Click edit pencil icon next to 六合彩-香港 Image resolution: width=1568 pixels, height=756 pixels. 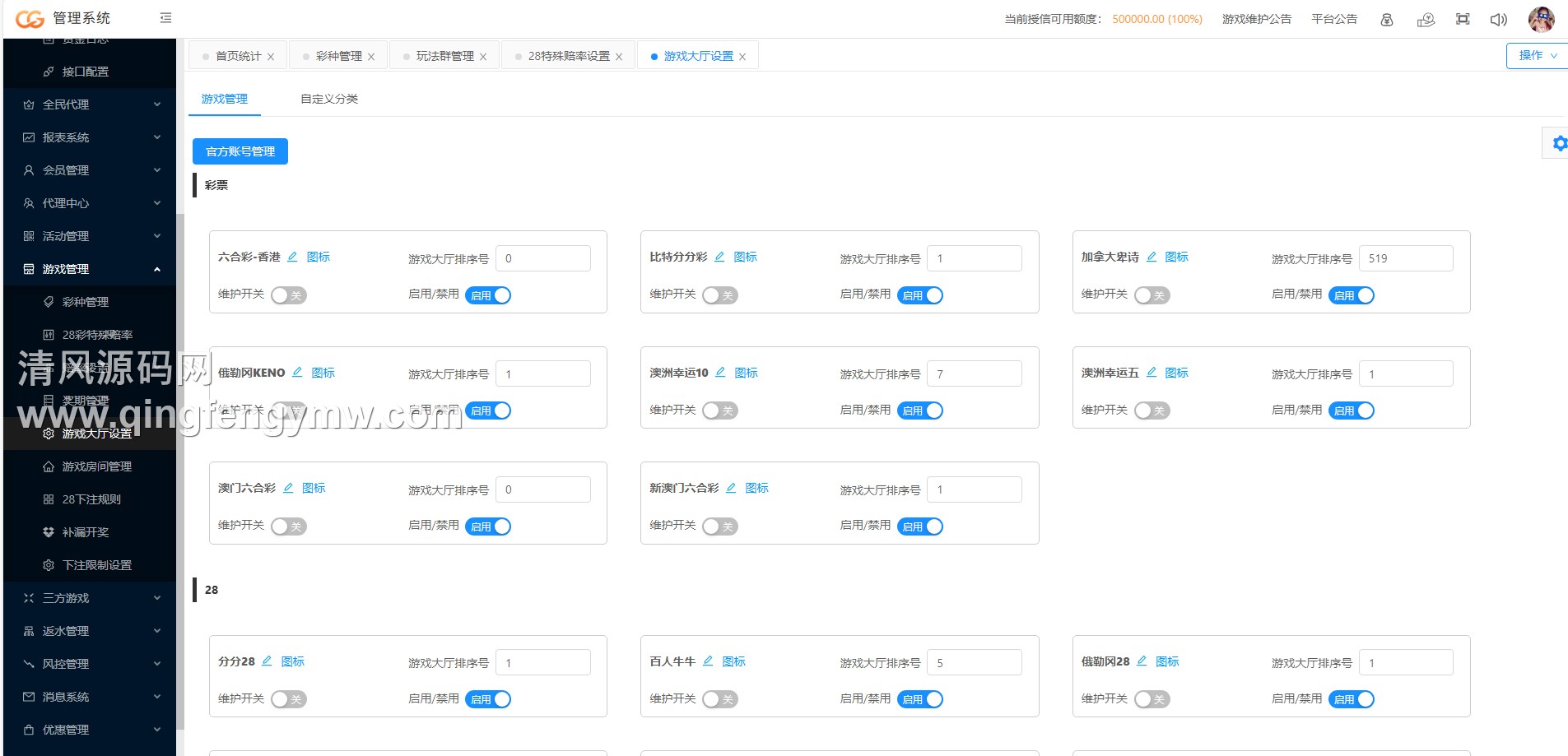[x=292, y=257]
